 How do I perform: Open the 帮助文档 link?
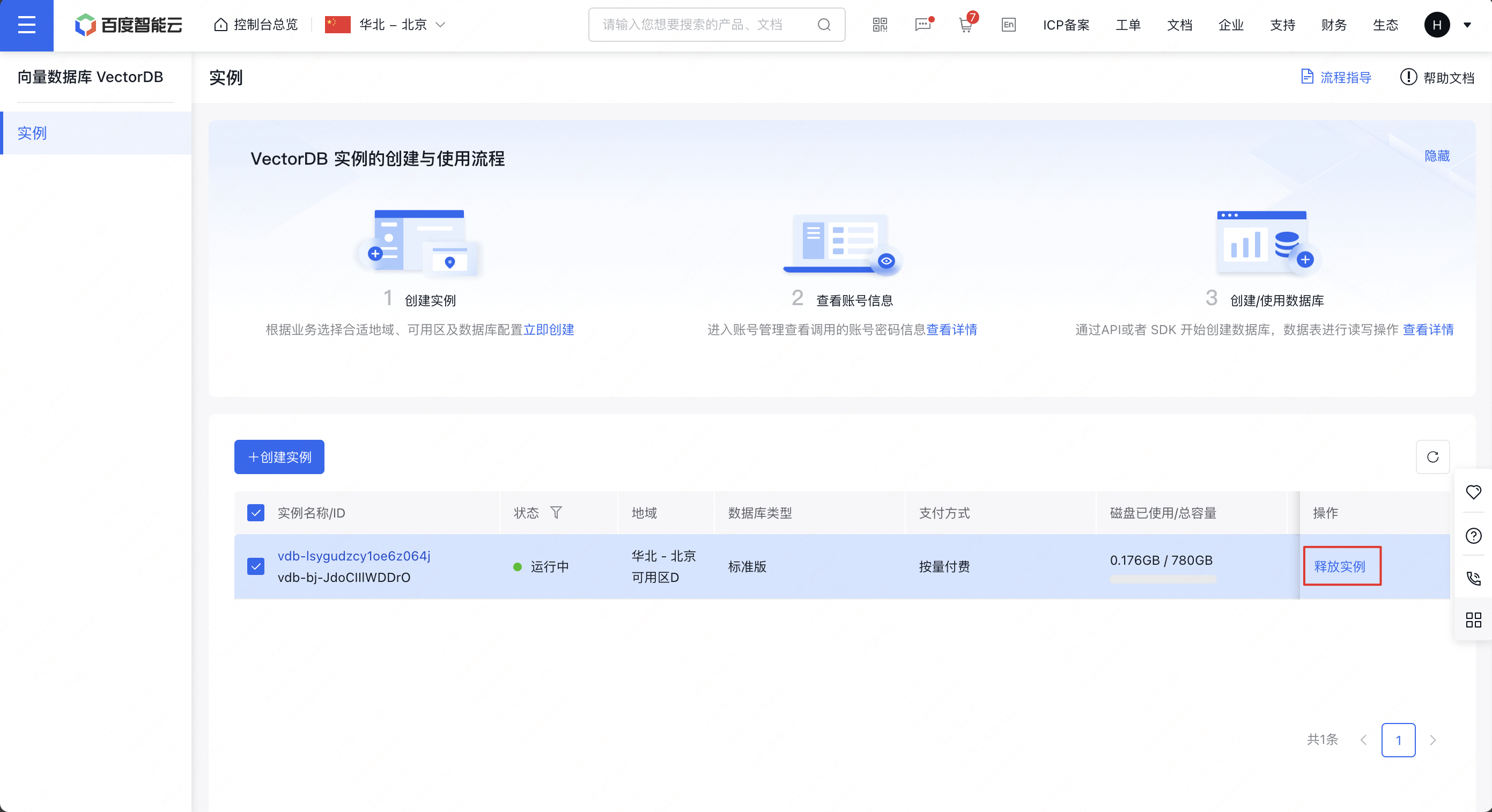click(x=1437, y=77)
